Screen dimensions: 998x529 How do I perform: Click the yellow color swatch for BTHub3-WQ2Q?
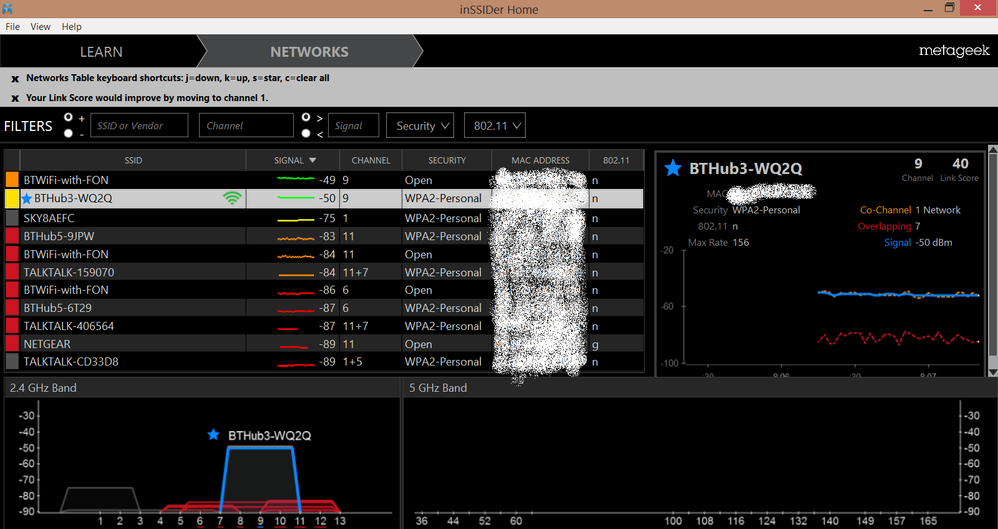[x=12, y=199]
